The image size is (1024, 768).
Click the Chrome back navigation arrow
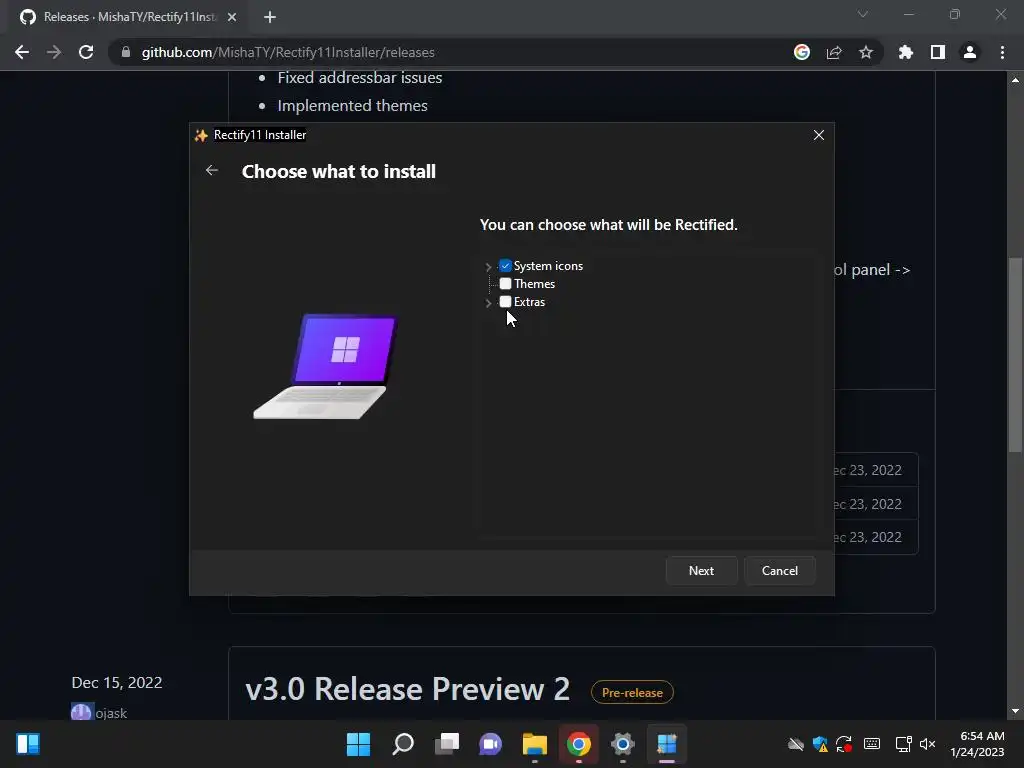tap(22, 52)
